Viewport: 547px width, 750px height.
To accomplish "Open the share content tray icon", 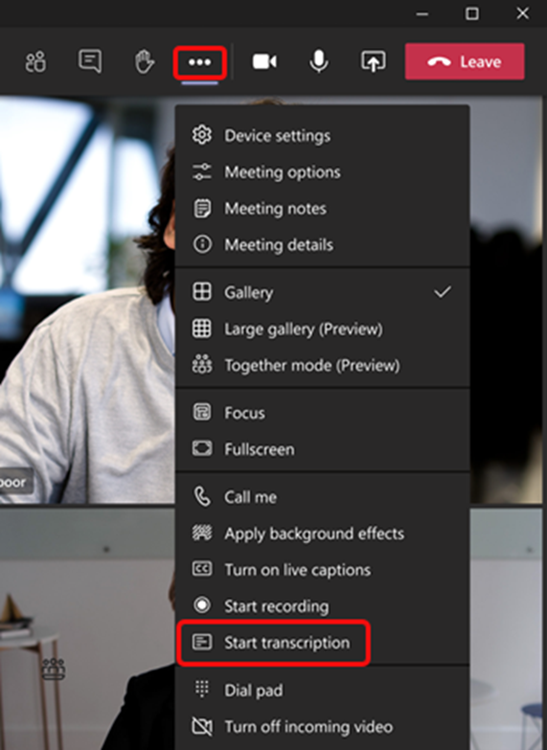I will [x=373, y=62].
